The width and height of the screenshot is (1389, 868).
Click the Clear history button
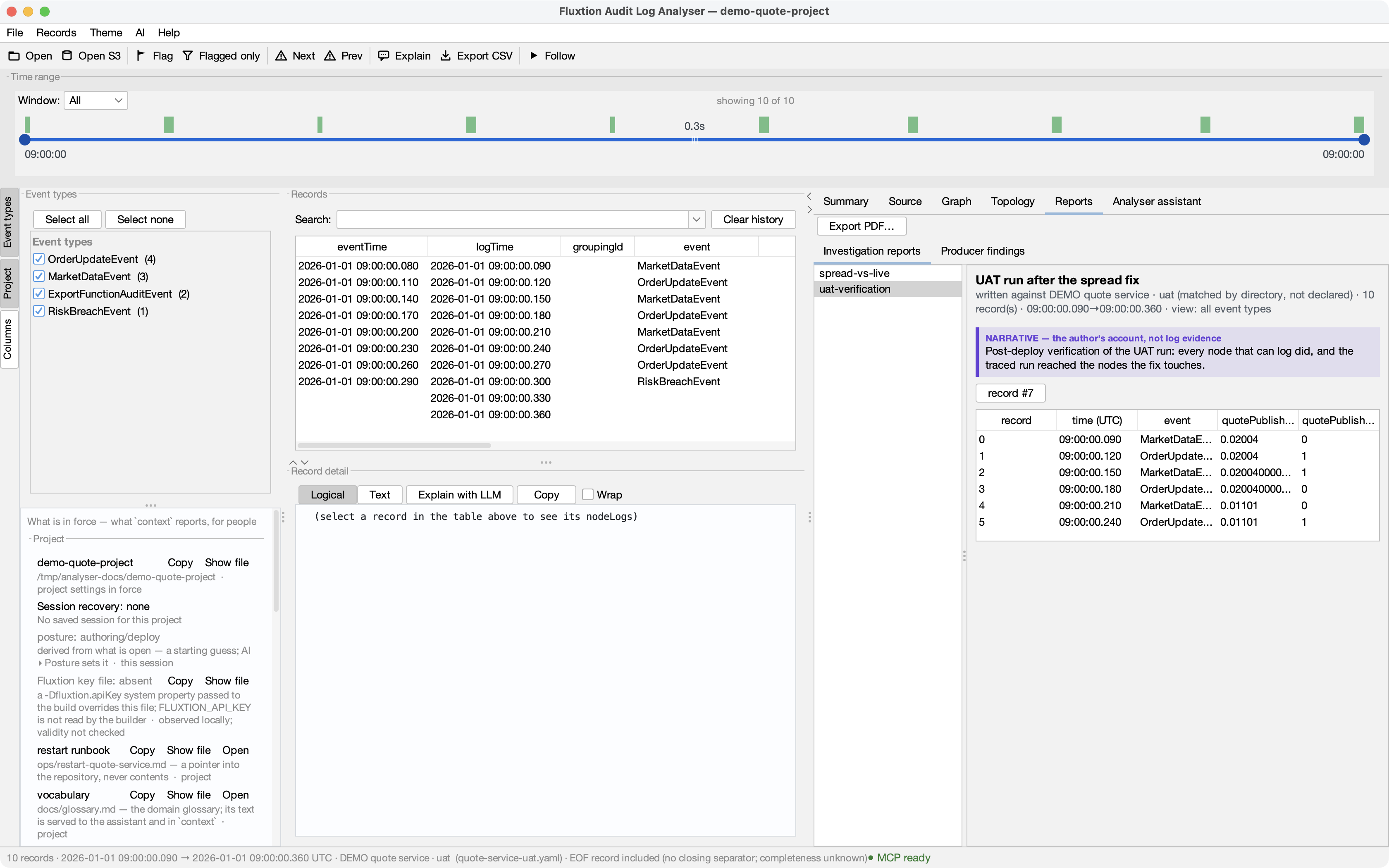point(753,219)
